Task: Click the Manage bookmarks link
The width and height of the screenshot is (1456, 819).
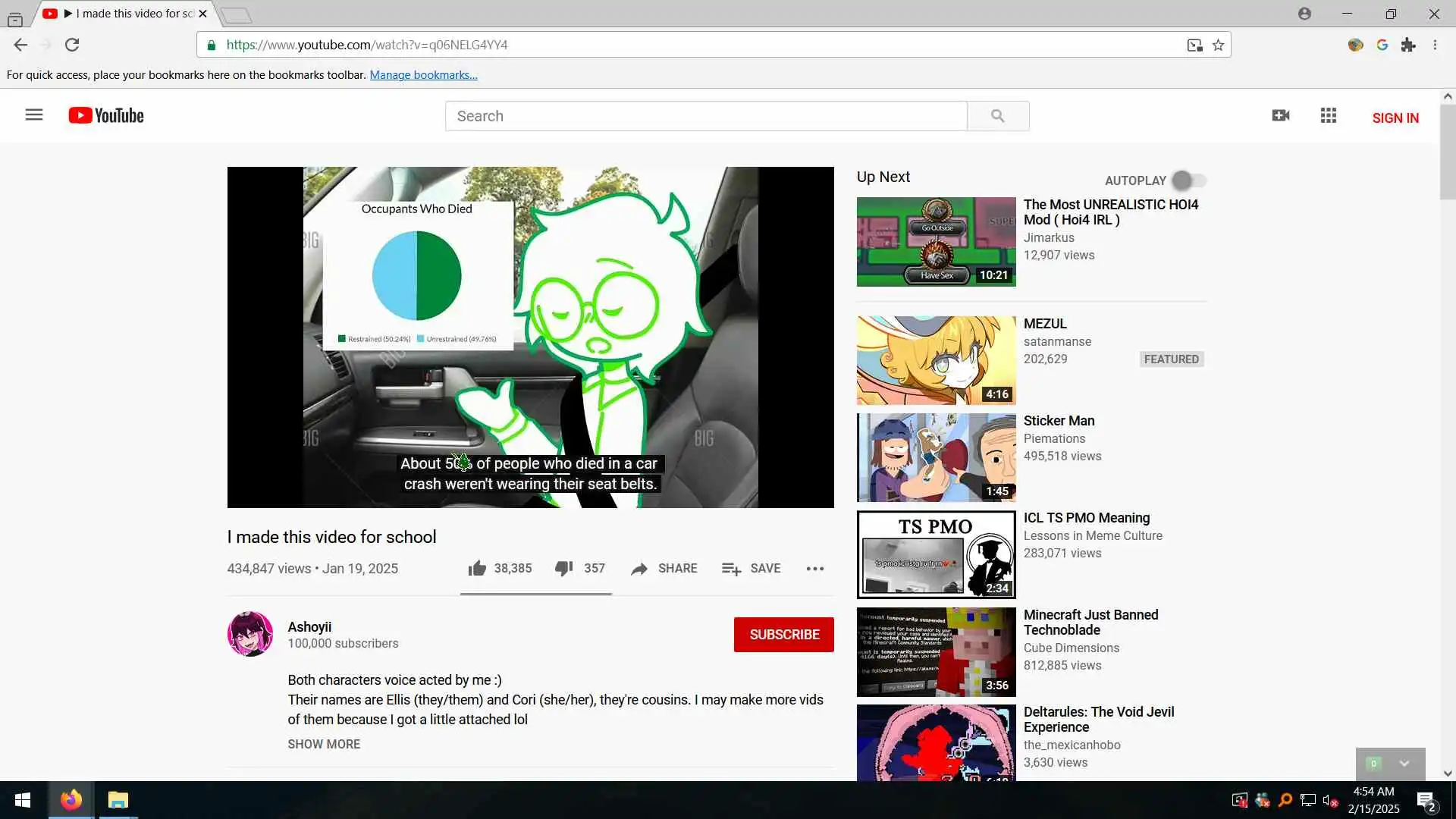Action: 423,75
